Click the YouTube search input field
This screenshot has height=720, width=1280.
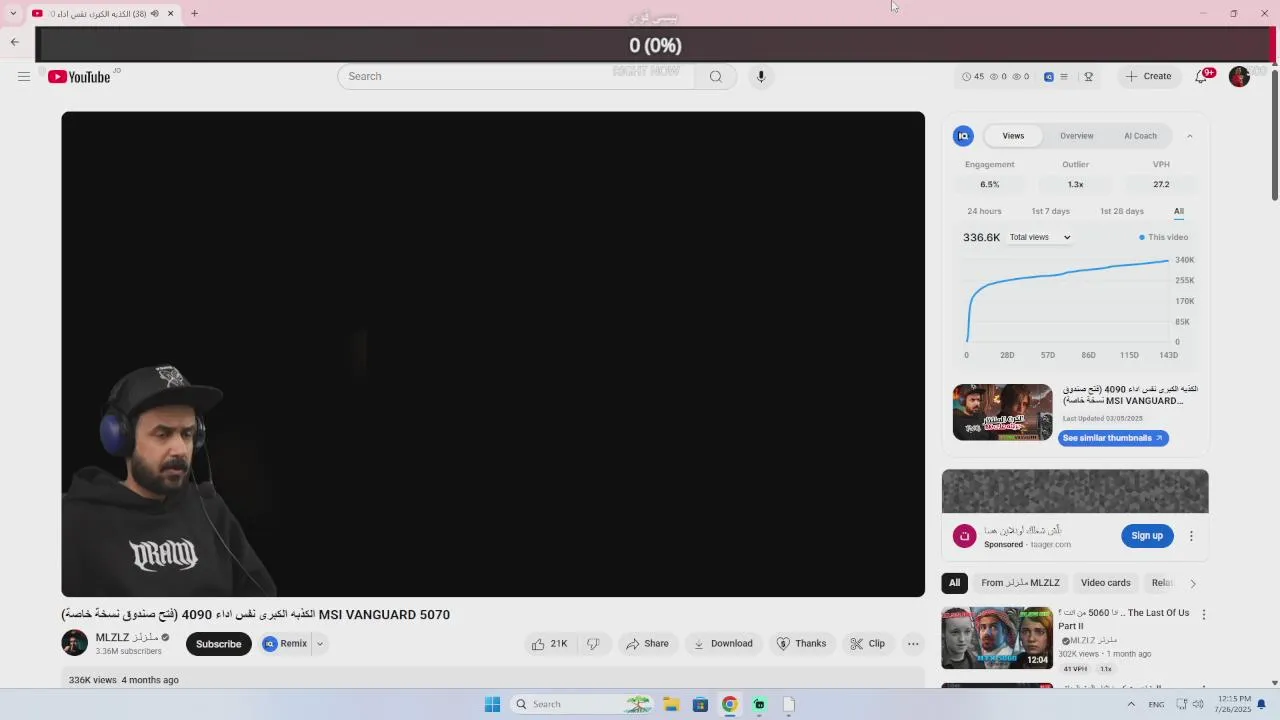pyautogui.click(x=516, y=76)
